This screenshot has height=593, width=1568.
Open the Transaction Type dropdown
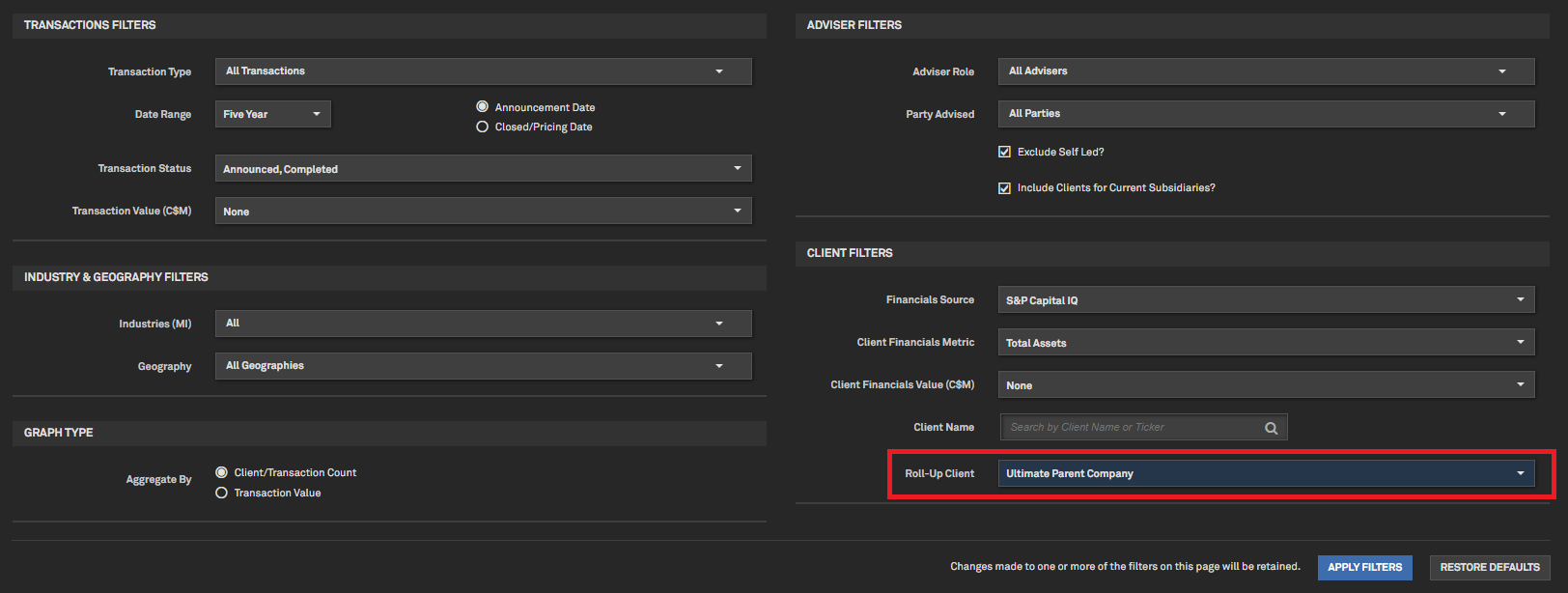pyautogui.click(x=483, y=71)
